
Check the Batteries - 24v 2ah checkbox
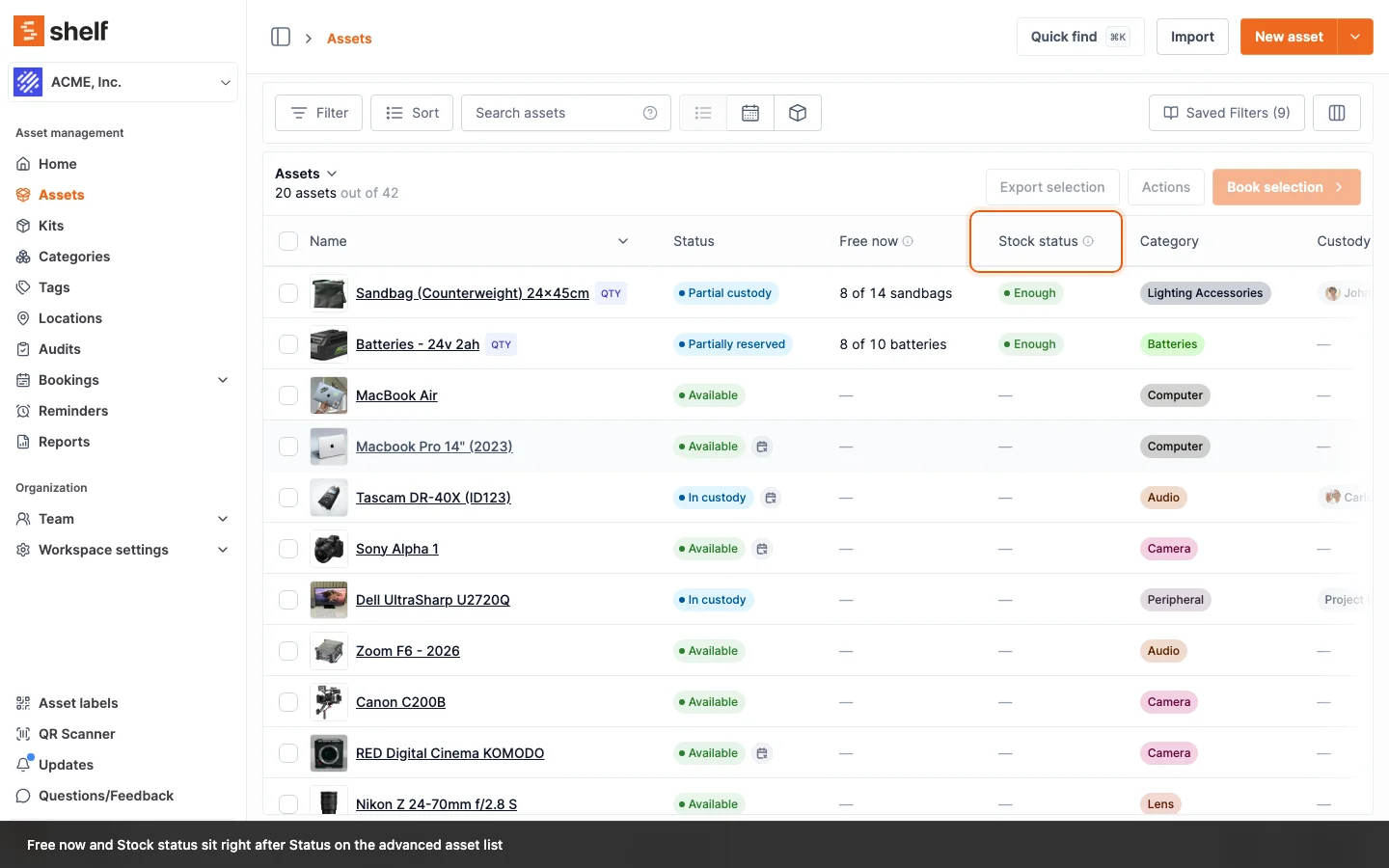tap(288, 344)
